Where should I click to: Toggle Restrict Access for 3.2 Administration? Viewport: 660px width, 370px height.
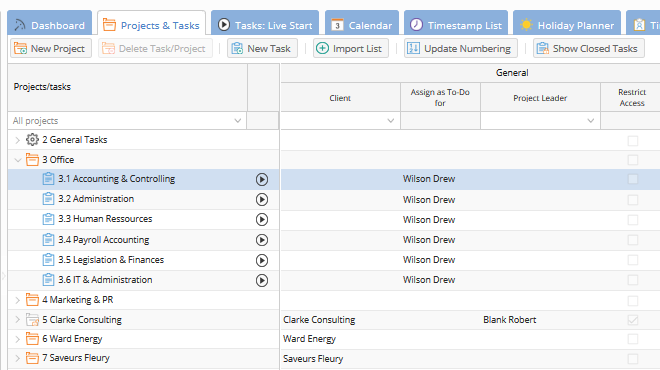(x=633, y=200)
